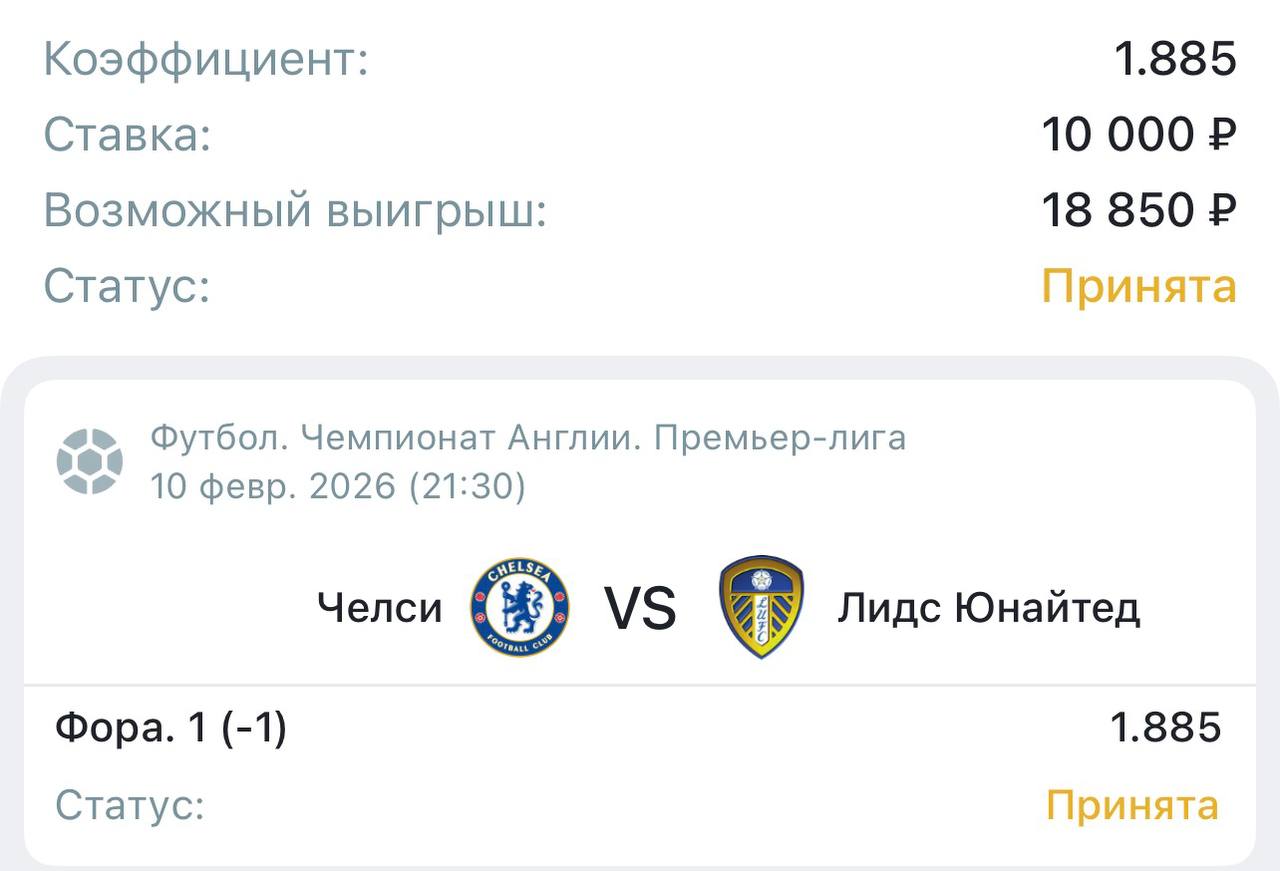This screenshot has width=1280, height=871.
Task: Click the VS text between crests
Action: pos(640,608)
